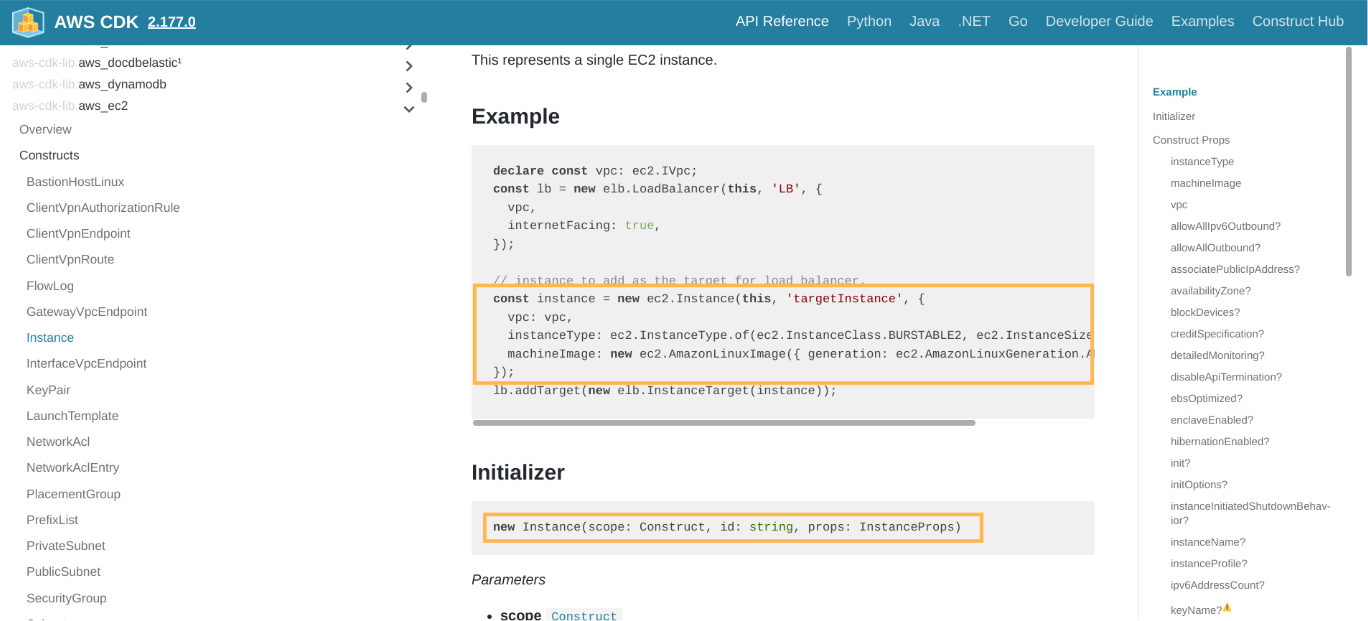Jump to availabilityZone? property

[1211, 291]
